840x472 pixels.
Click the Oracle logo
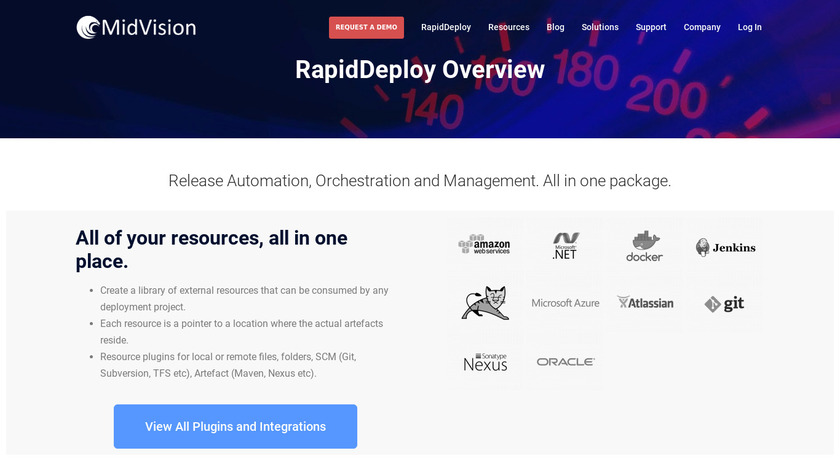tap(565, 362)
